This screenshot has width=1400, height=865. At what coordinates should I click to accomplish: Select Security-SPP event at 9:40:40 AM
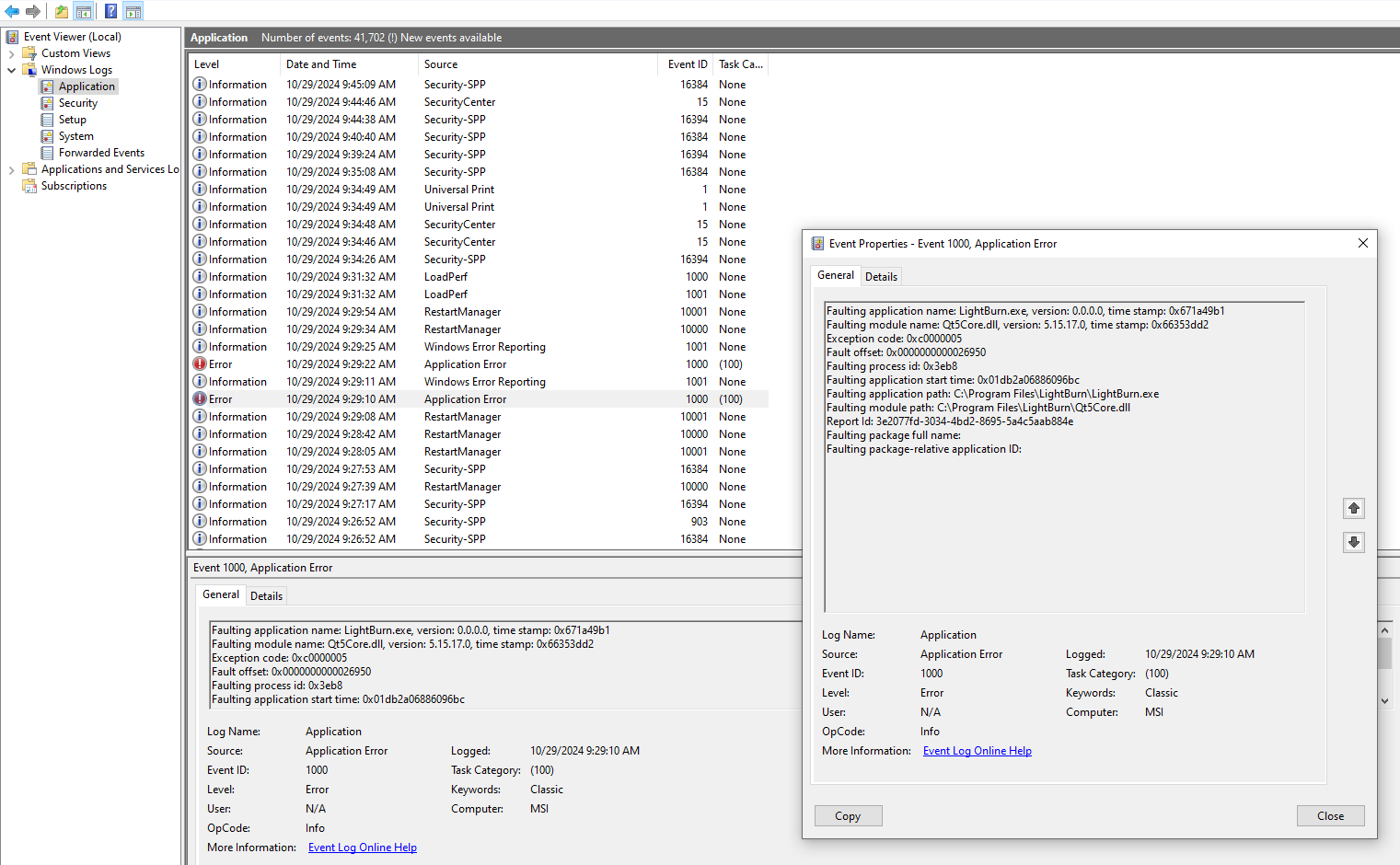pos(479,137)
